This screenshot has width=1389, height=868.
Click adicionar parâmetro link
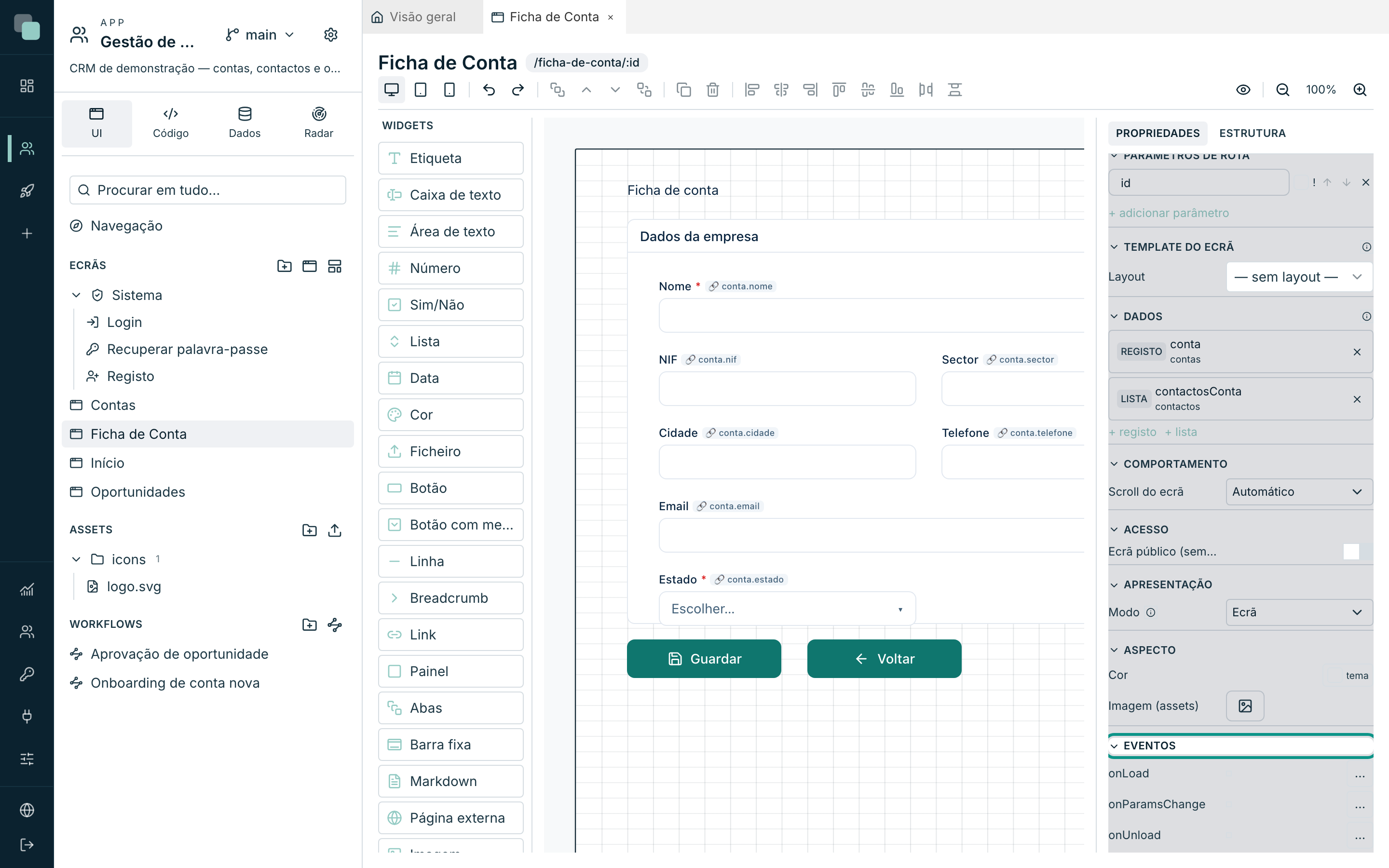point(1169,213)
